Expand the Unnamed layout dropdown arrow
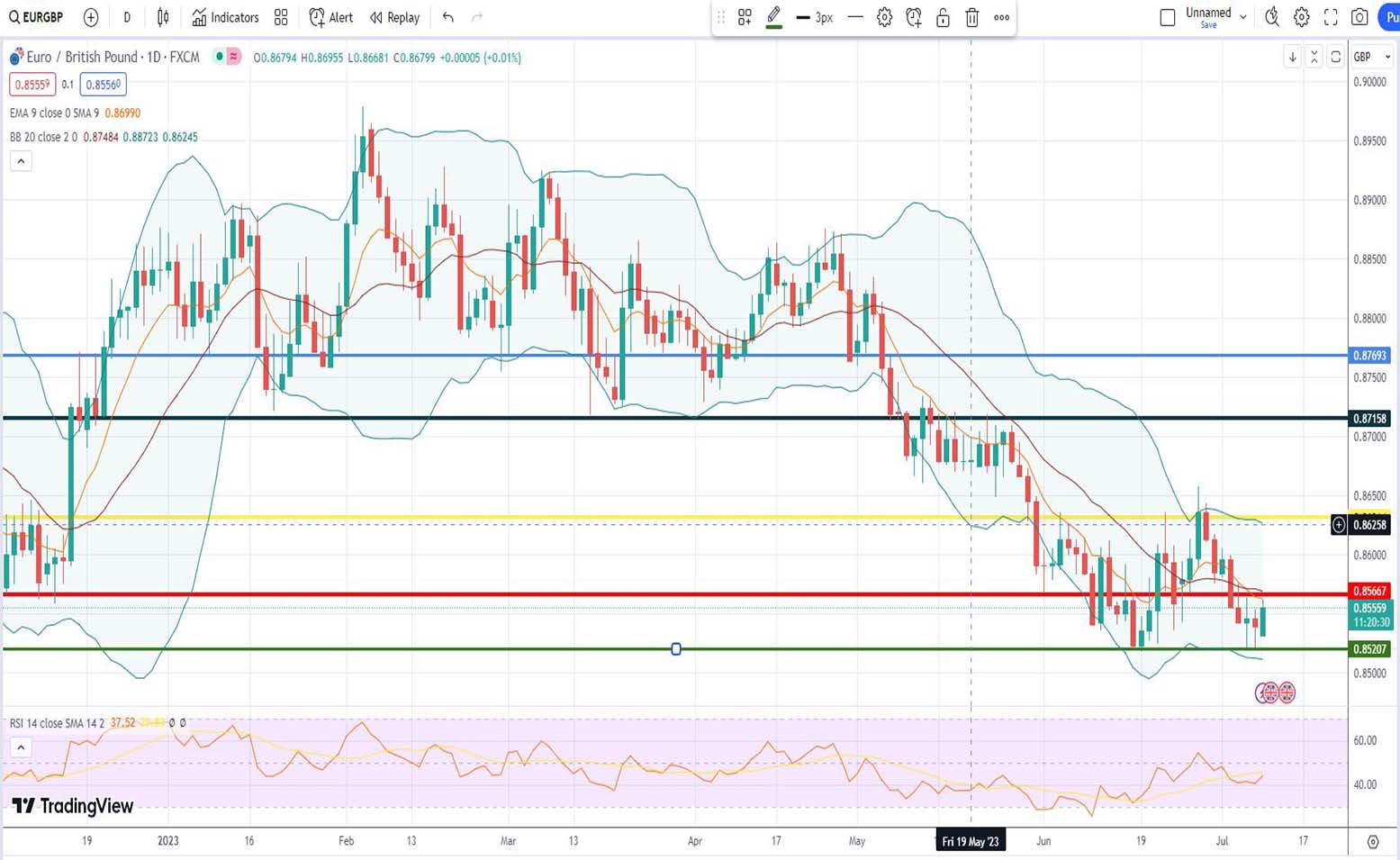The image size is (1400, 860). coord(1243,17)
